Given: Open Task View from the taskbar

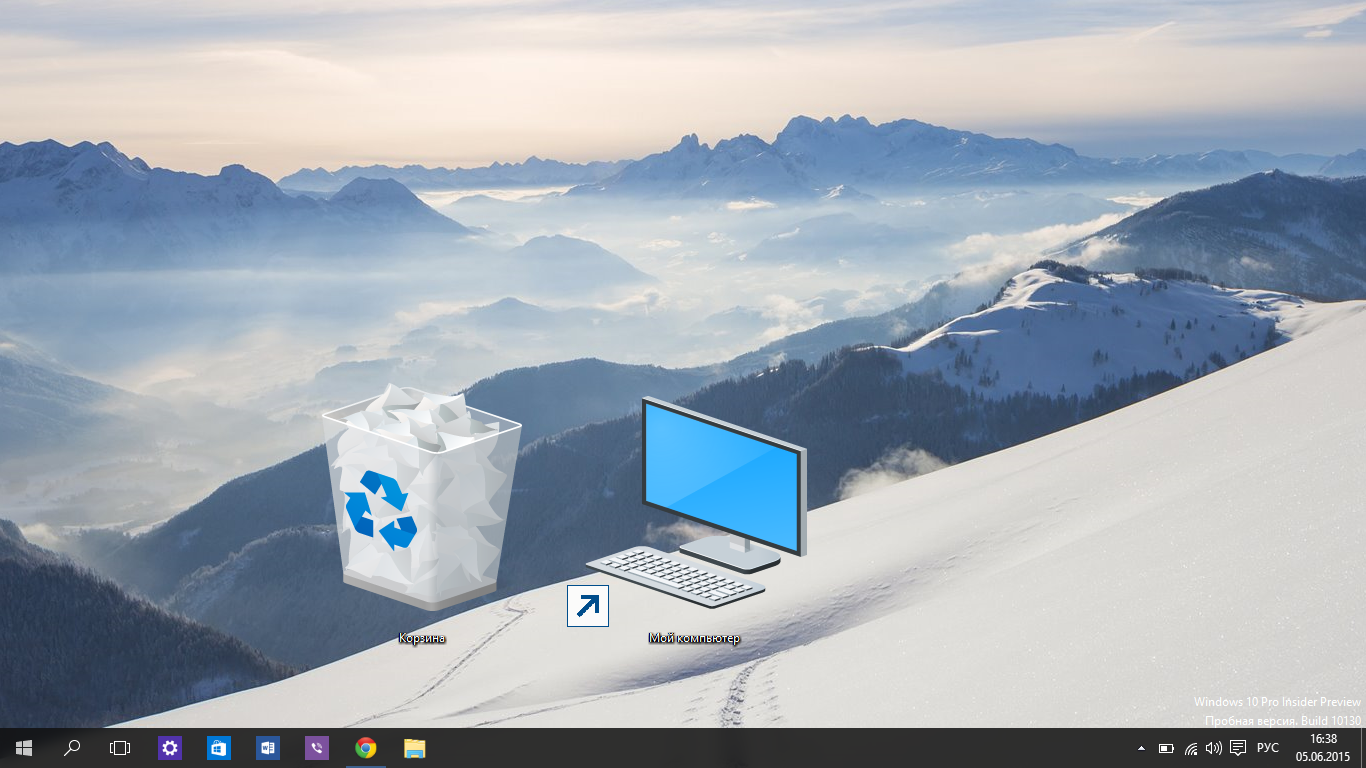Looking at the screenshot, I should 120,748.
